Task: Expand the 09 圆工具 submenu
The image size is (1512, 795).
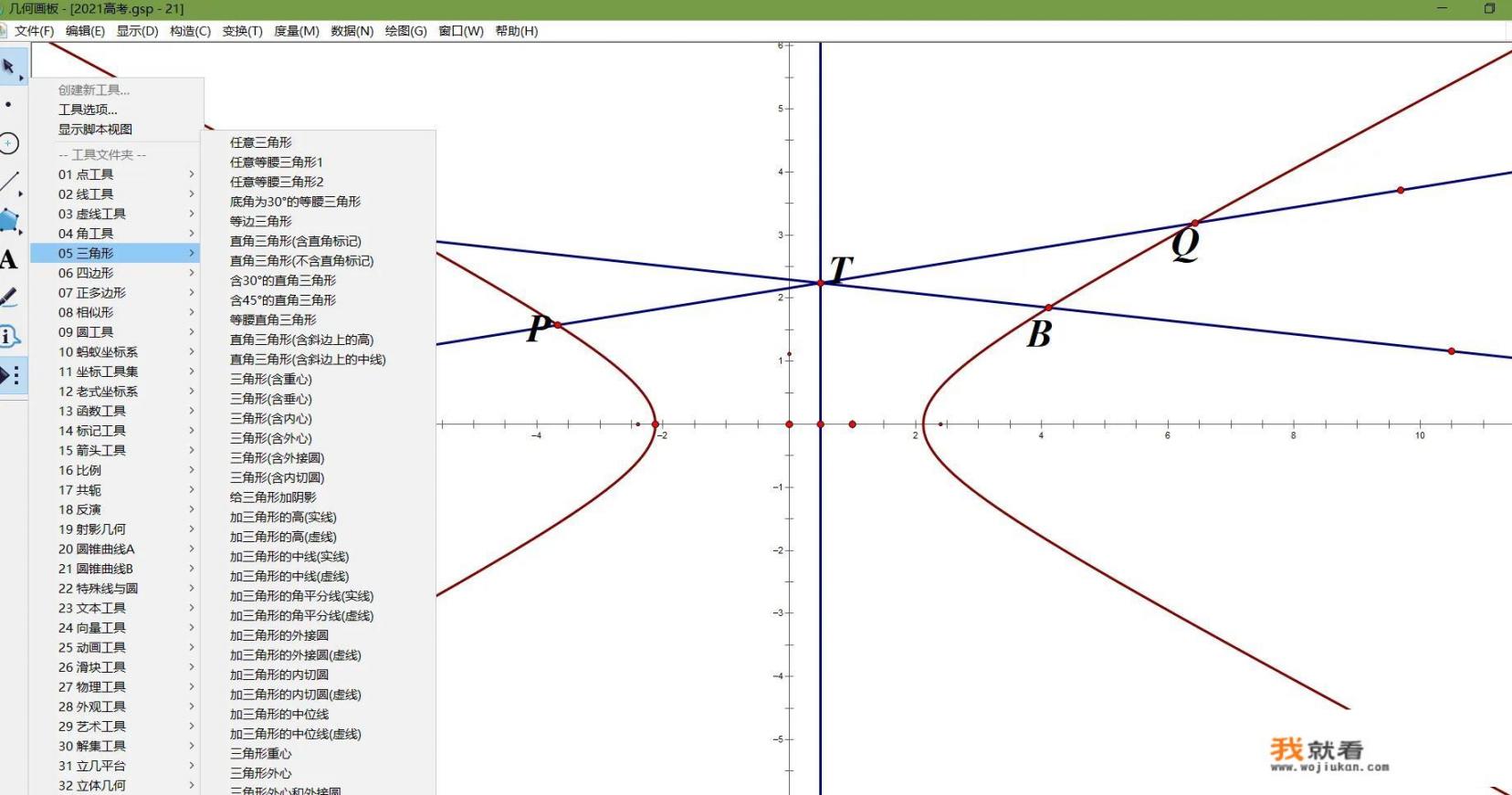Action: tap(116, 332)
